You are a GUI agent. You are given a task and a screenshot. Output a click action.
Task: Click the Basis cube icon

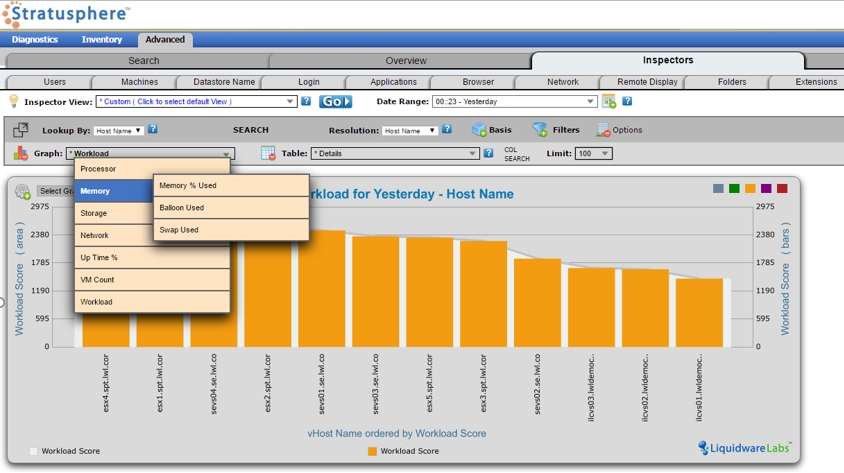coord(479,130)
